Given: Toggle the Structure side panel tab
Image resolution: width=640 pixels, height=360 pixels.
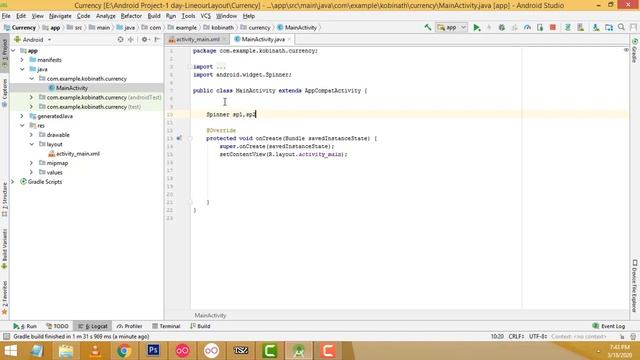Looking at the screenshot, I should coord(4,200).
